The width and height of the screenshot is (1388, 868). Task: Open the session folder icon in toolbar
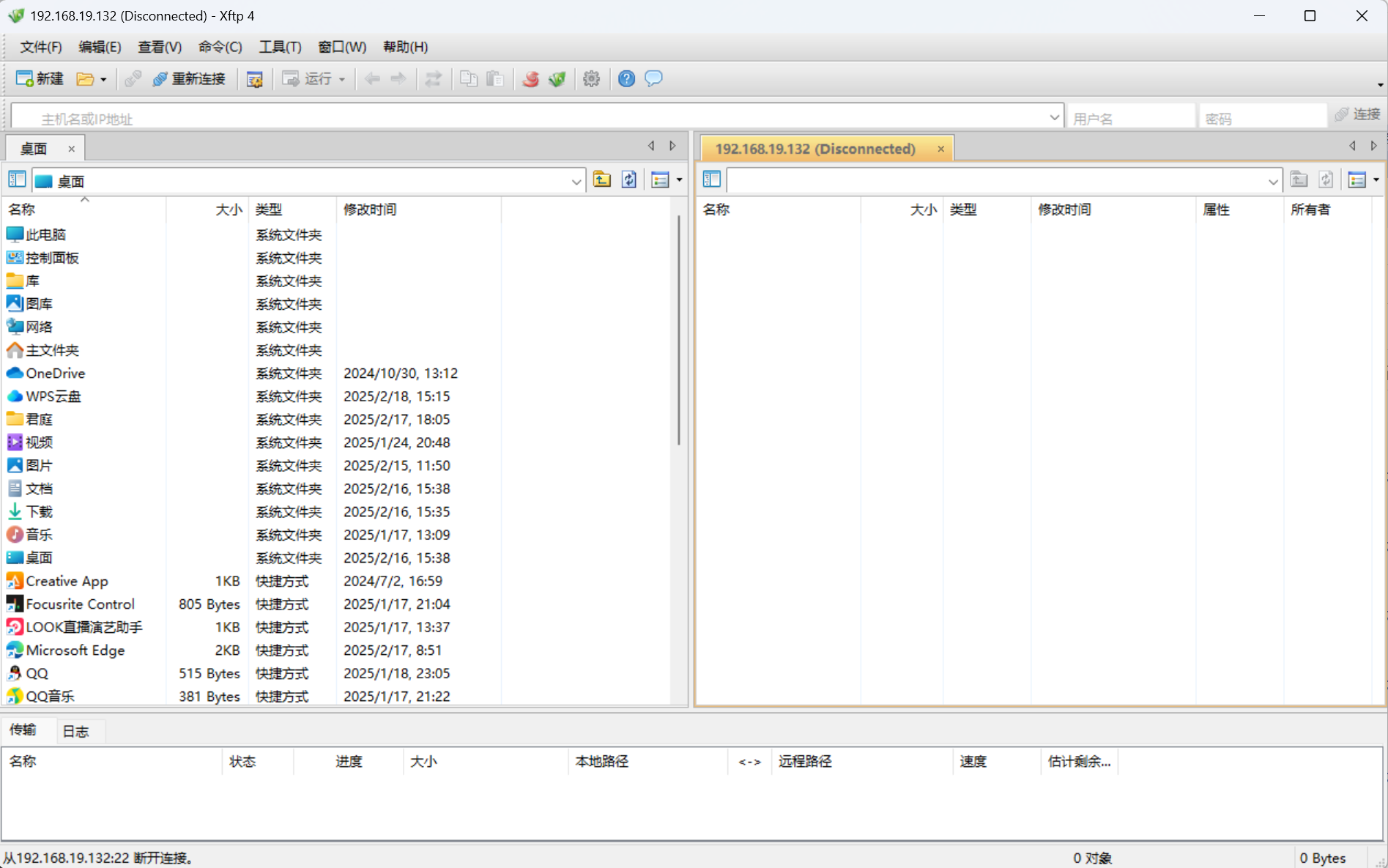85,78
